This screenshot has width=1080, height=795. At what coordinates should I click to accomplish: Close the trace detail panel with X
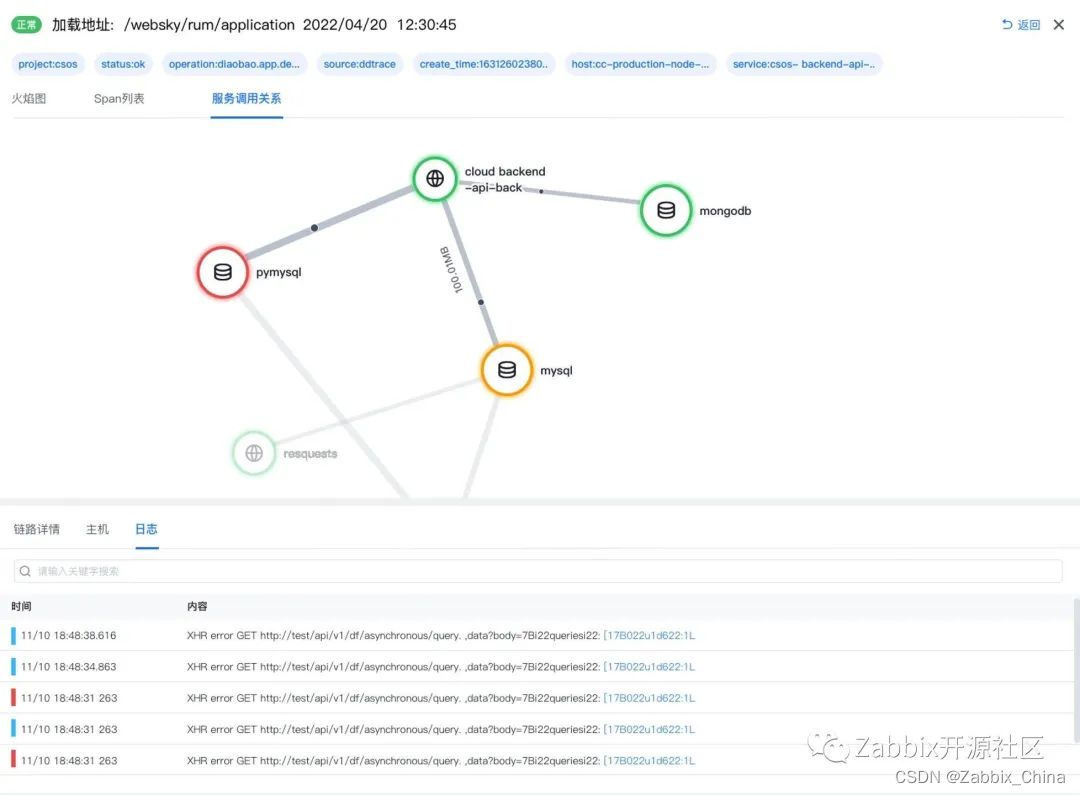point(1059,25)
